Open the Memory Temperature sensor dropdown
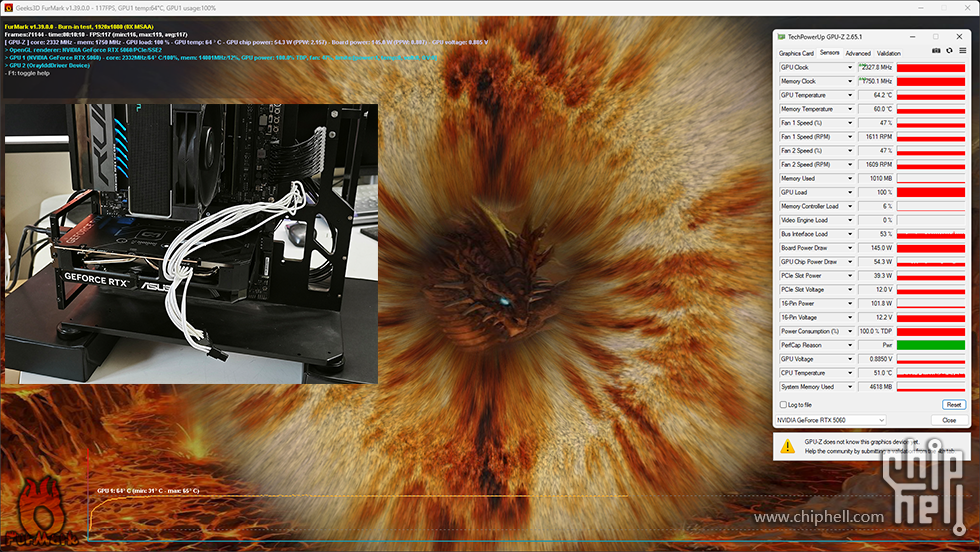This screenshot has height=552, width=980. (x=849, y=109)
